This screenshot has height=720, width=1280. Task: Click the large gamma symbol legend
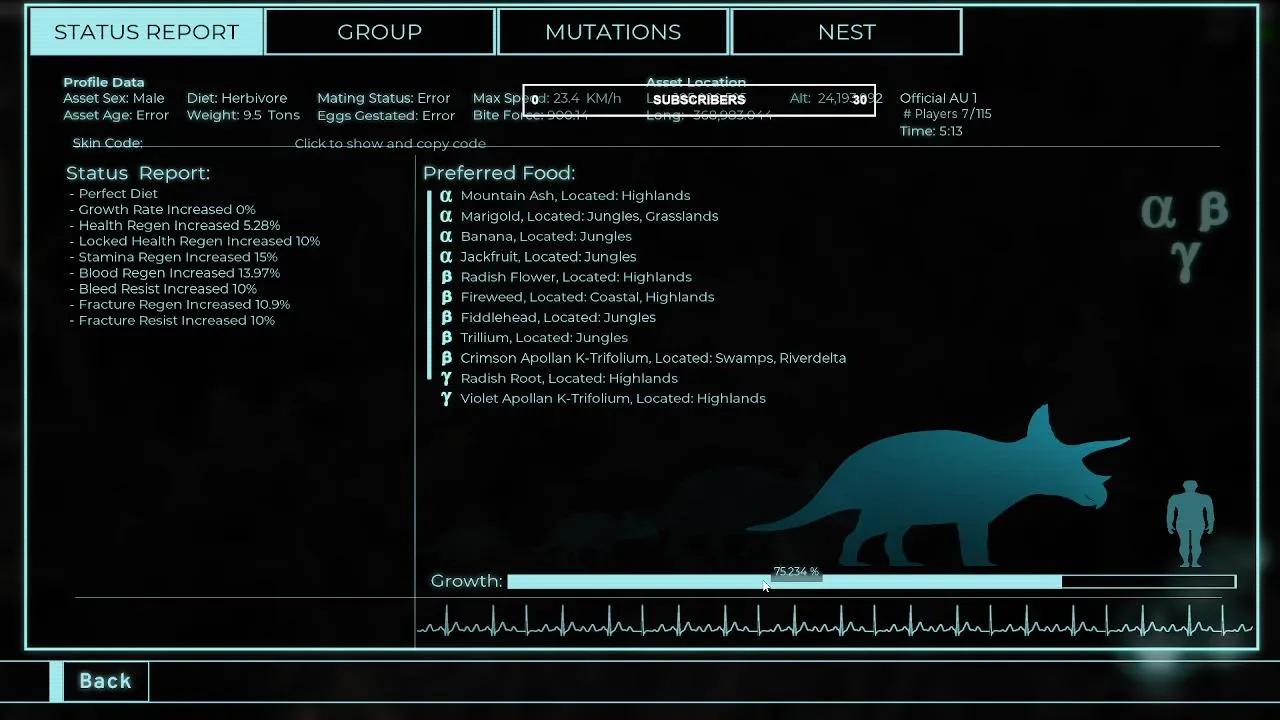click(1185, 259)
